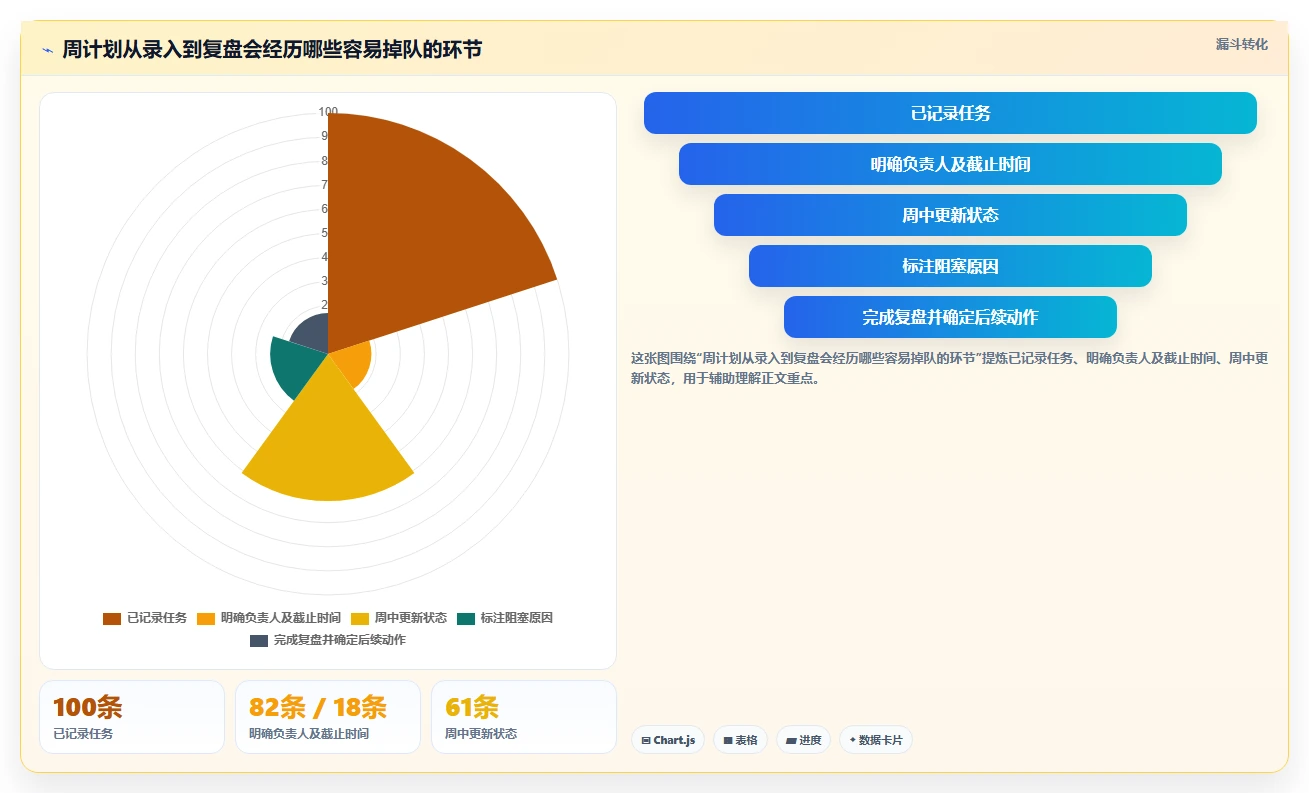Image resolution: width=1309 pixels, height=793 pixels.
Task: Toggle the 已记录任务 legend swatch
Action: 112,618
